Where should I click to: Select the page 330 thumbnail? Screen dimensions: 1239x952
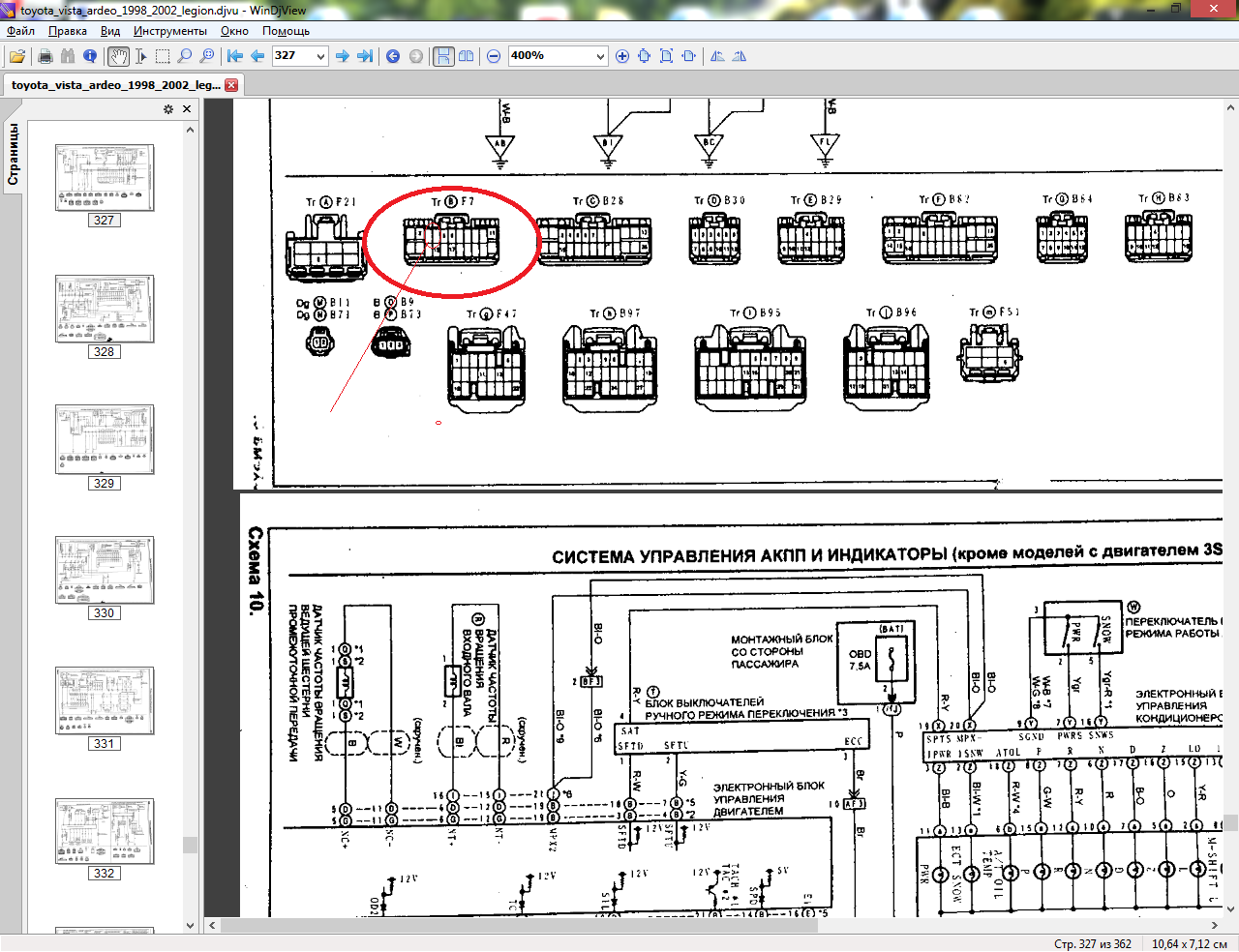pyautogui.click(x=105, y=571)
